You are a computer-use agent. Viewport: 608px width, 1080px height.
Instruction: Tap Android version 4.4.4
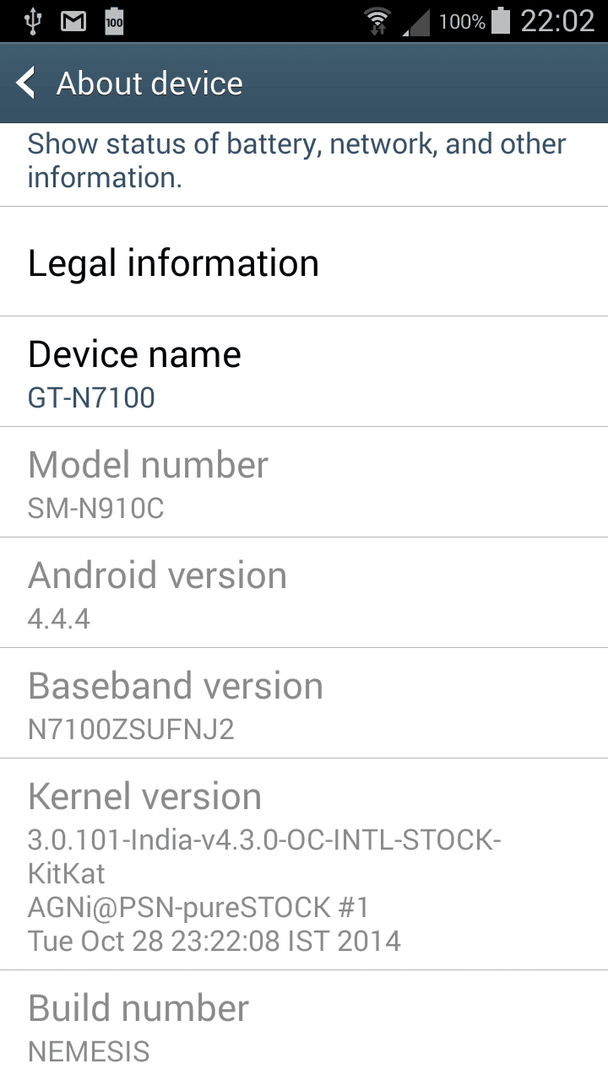point(304,592)
